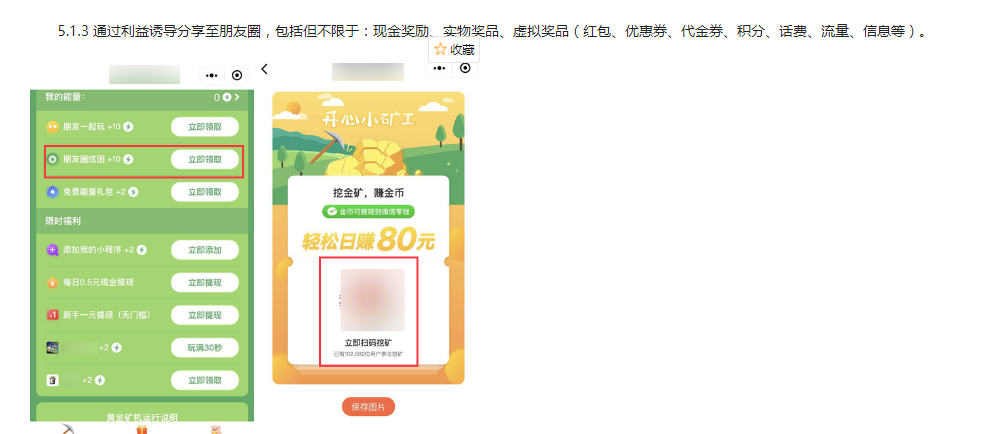Click the orange 保存图片 button
This screenshot has width=982, height=434.
pos(368,407)
